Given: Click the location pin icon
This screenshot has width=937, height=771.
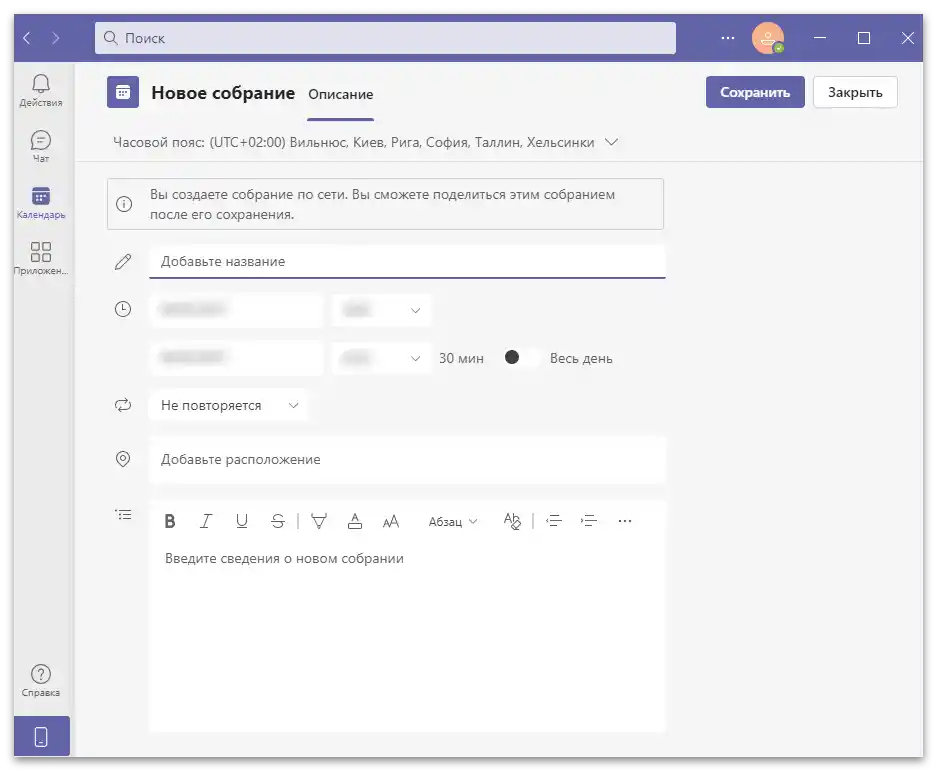Looking at the screenshot, I should coord(123,459).
